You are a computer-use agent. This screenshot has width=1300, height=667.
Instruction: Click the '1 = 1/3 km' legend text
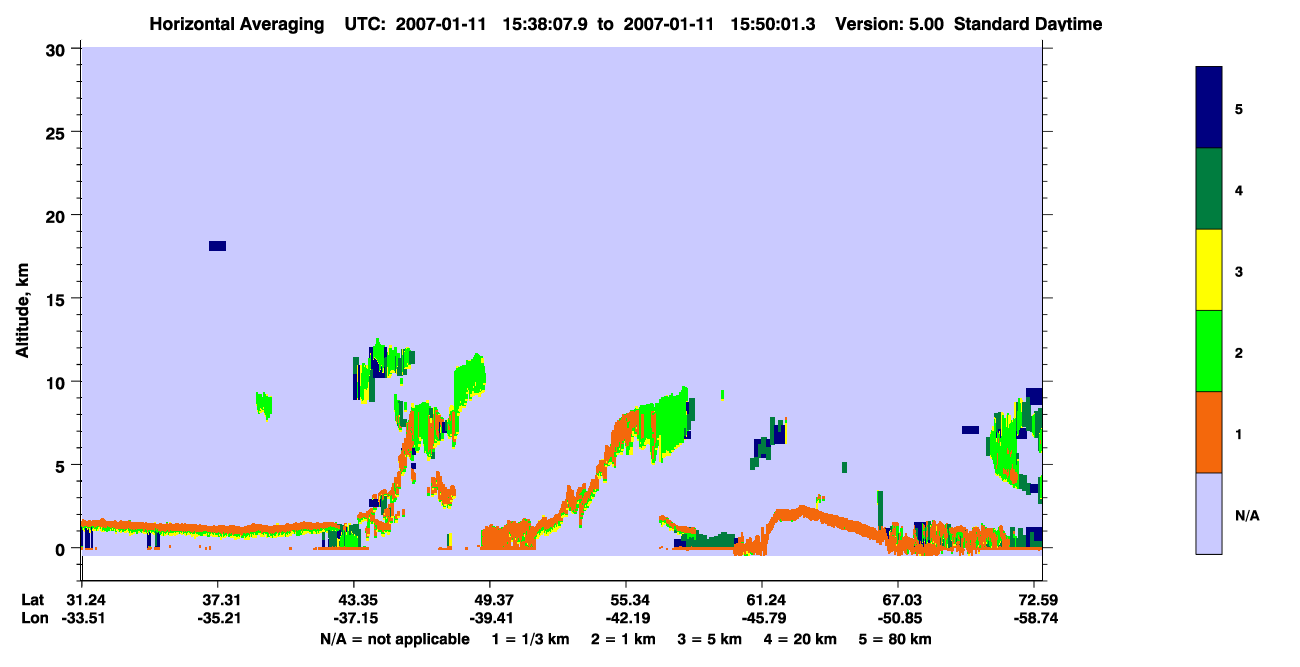tap(532, 639)
